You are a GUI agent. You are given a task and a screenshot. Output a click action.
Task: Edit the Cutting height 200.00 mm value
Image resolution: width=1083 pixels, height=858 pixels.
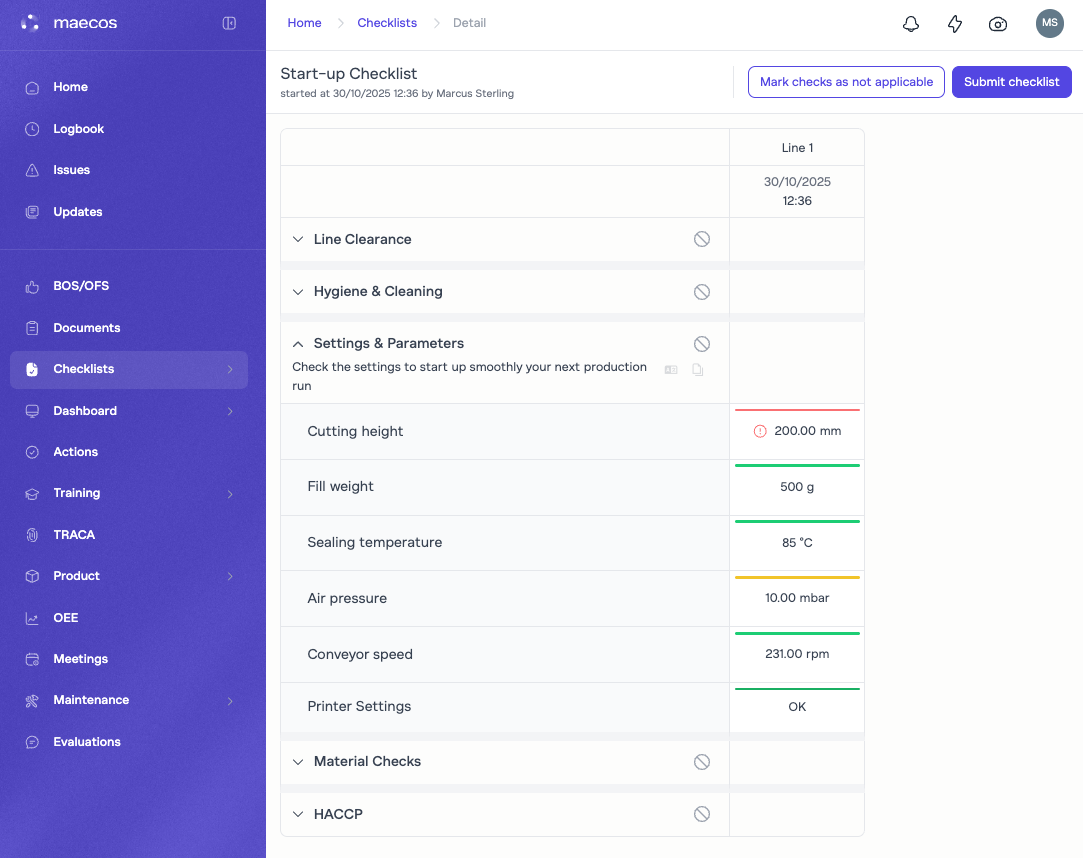tap(797, 432)
